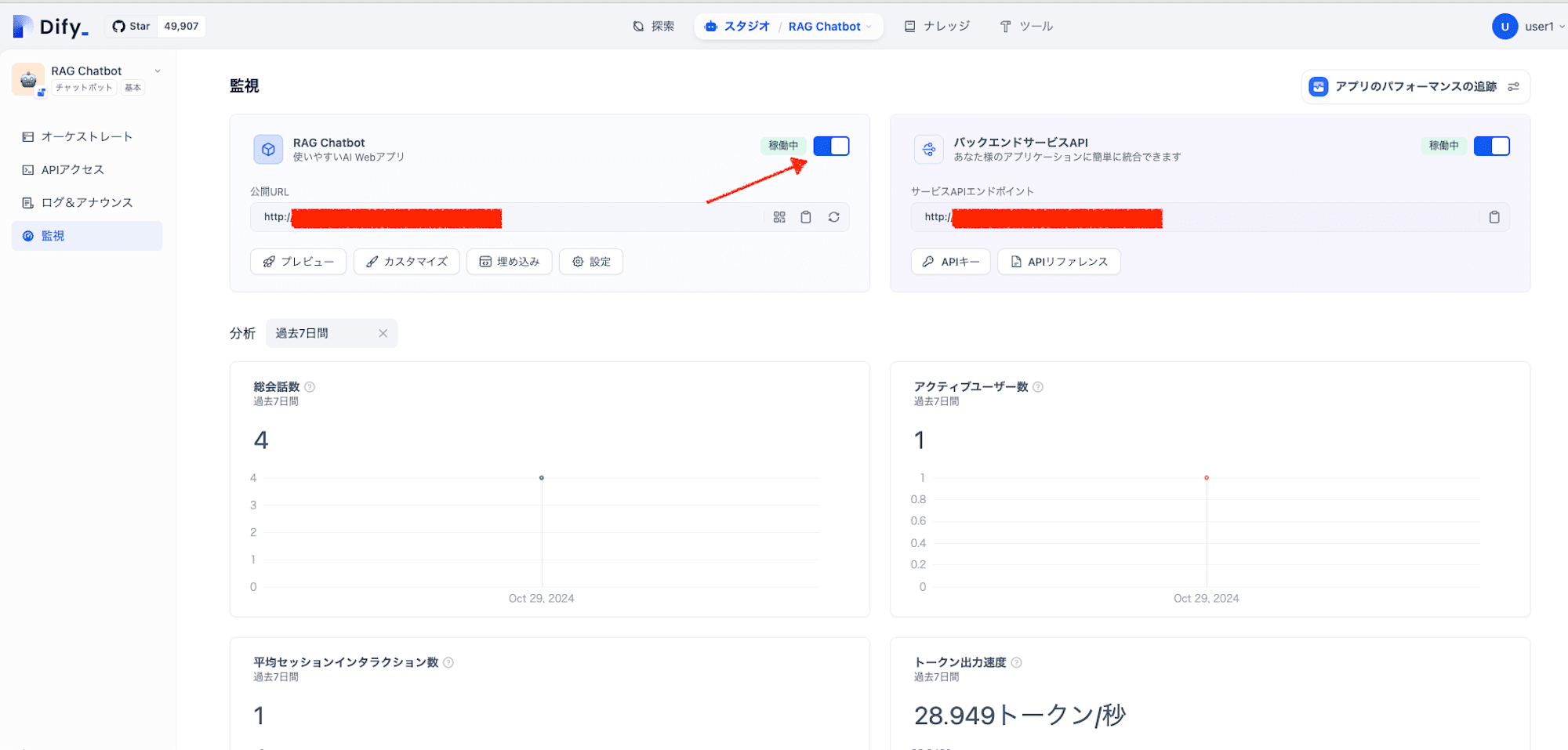Open the ナレッジ knowledge tab

tap(937, 27)
